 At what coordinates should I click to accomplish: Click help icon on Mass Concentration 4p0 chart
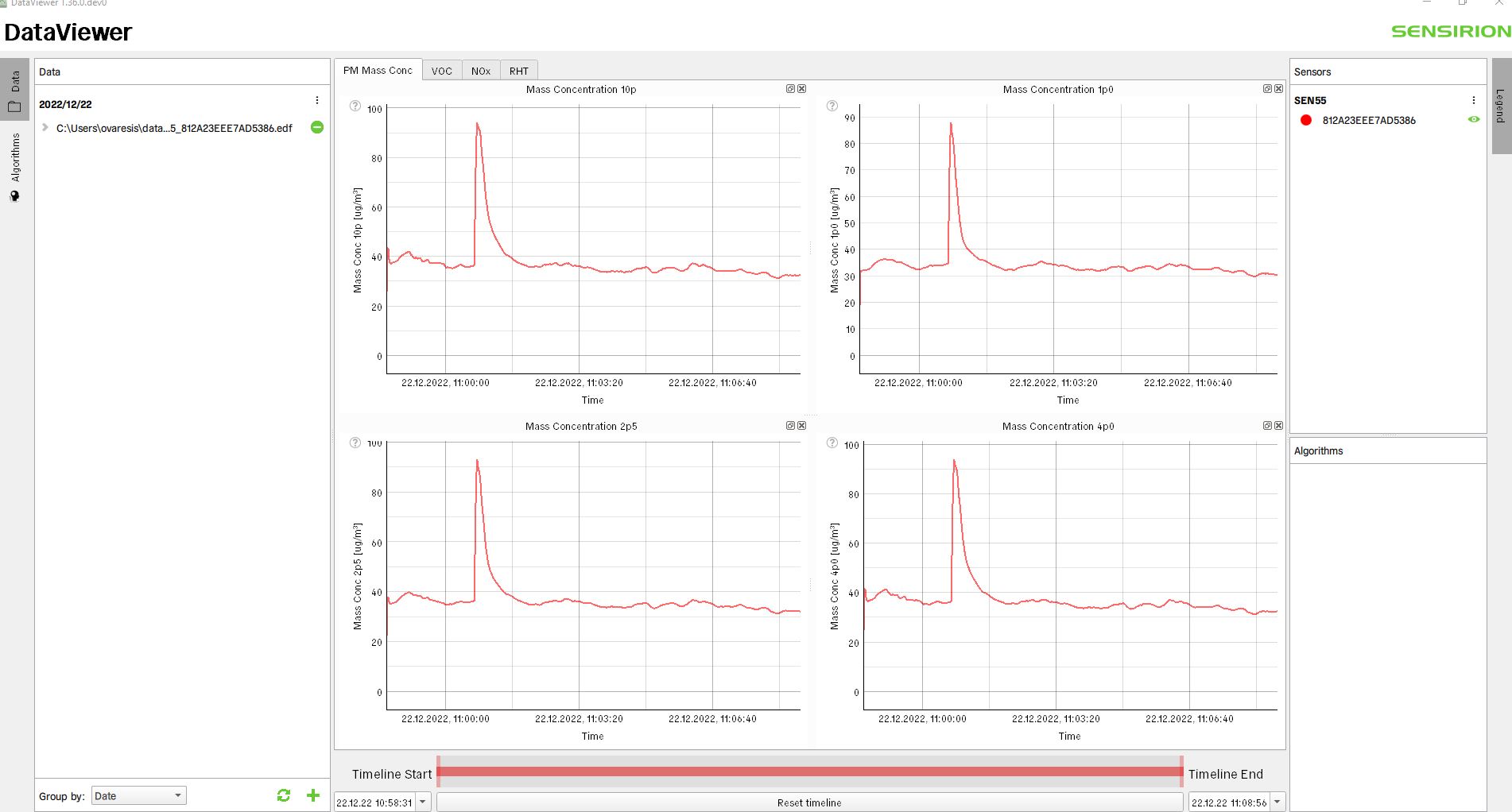coord(832,443)
